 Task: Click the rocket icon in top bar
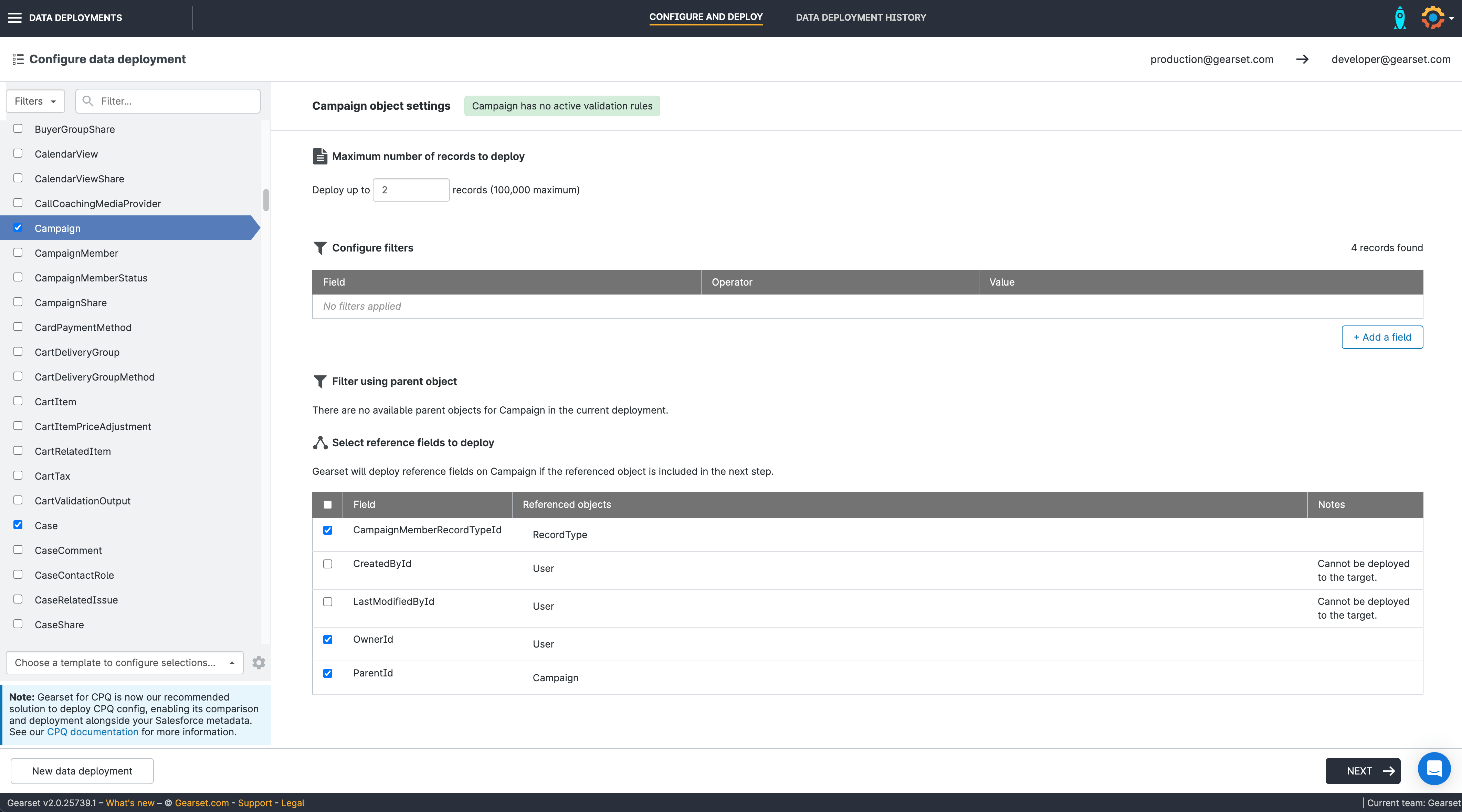point(1400,18)
